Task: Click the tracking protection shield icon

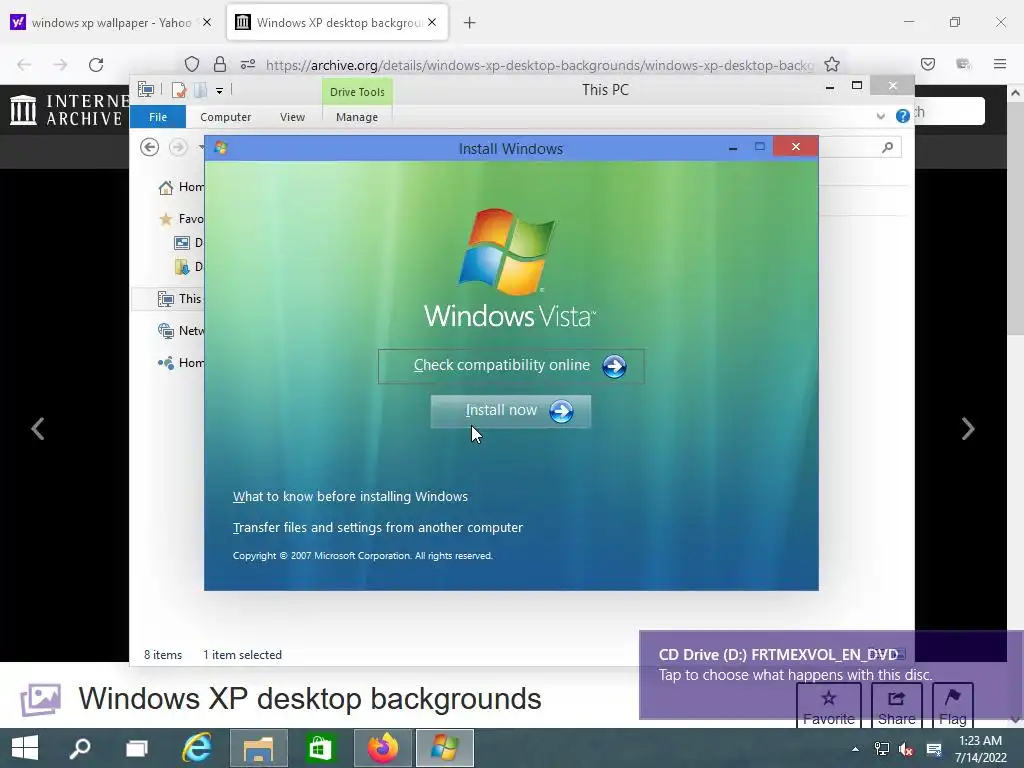Action: 191,64
